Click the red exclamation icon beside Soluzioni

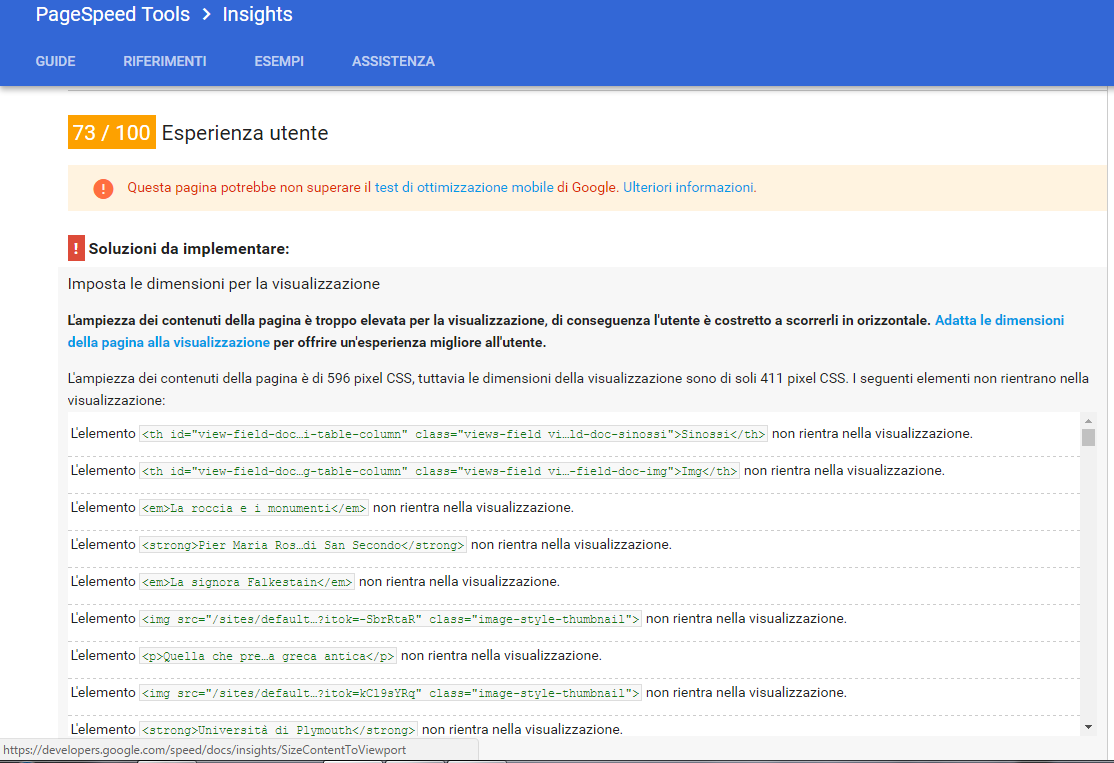(x=76, y=248)
